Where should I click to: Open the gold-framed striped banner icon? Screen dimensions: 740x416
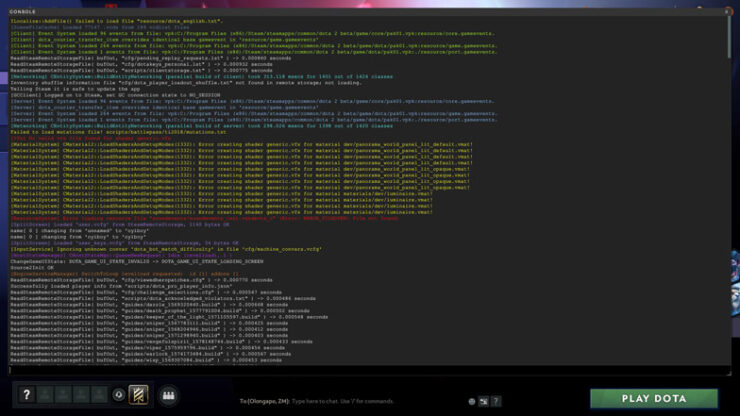[140, 396]
